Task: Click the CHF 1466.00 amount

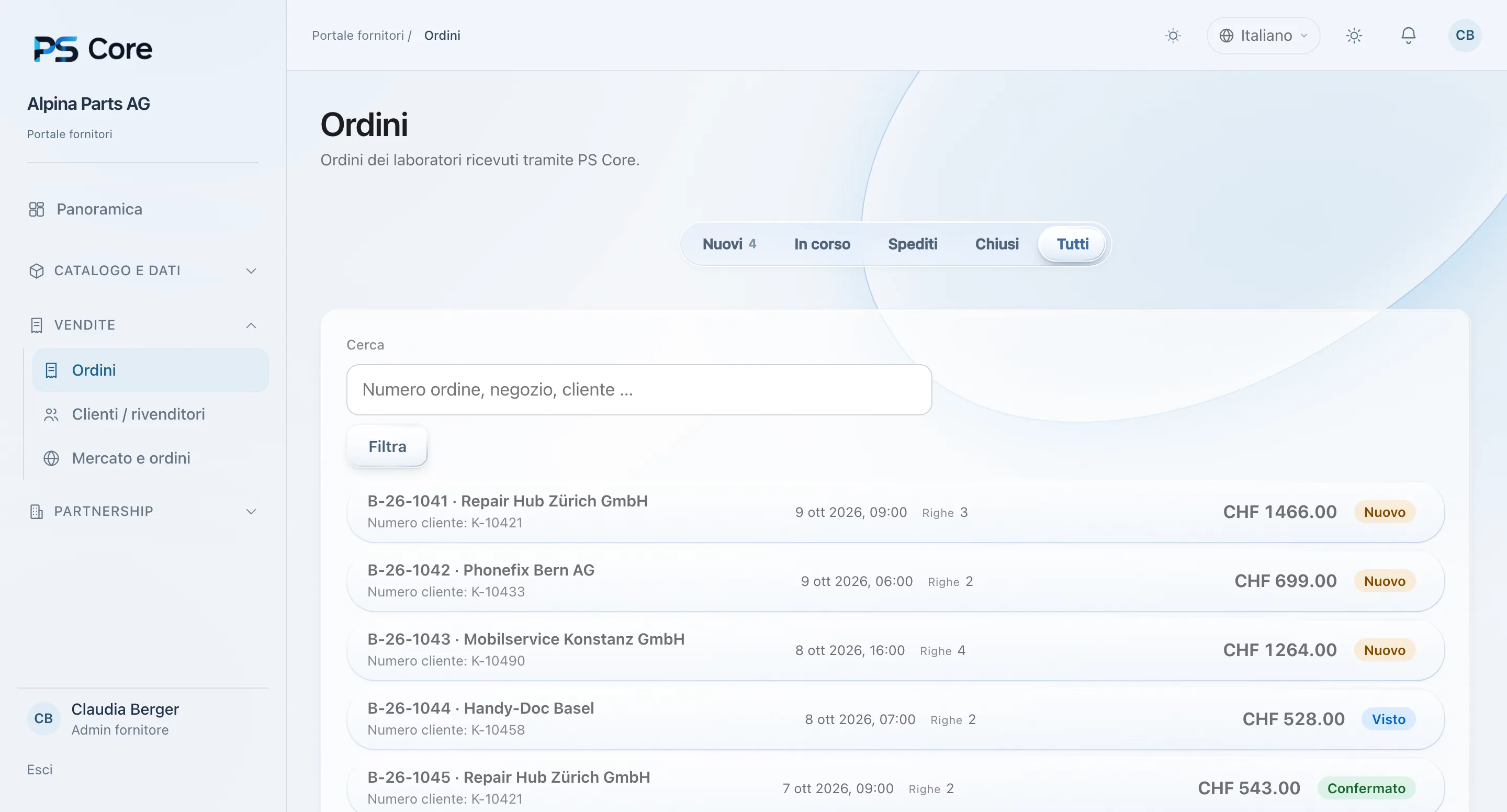Action: [x=1279, y=512]
